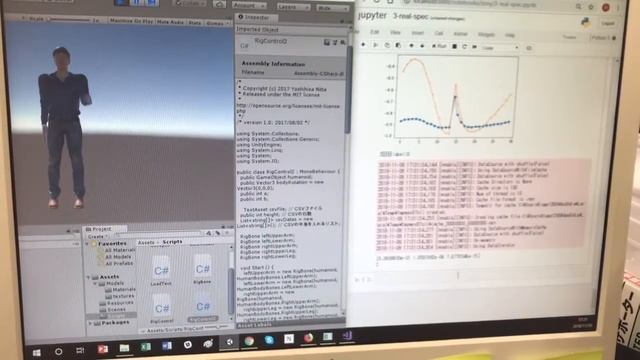
Task: Open the Inspector help reference icon
Action: (327, 42)
